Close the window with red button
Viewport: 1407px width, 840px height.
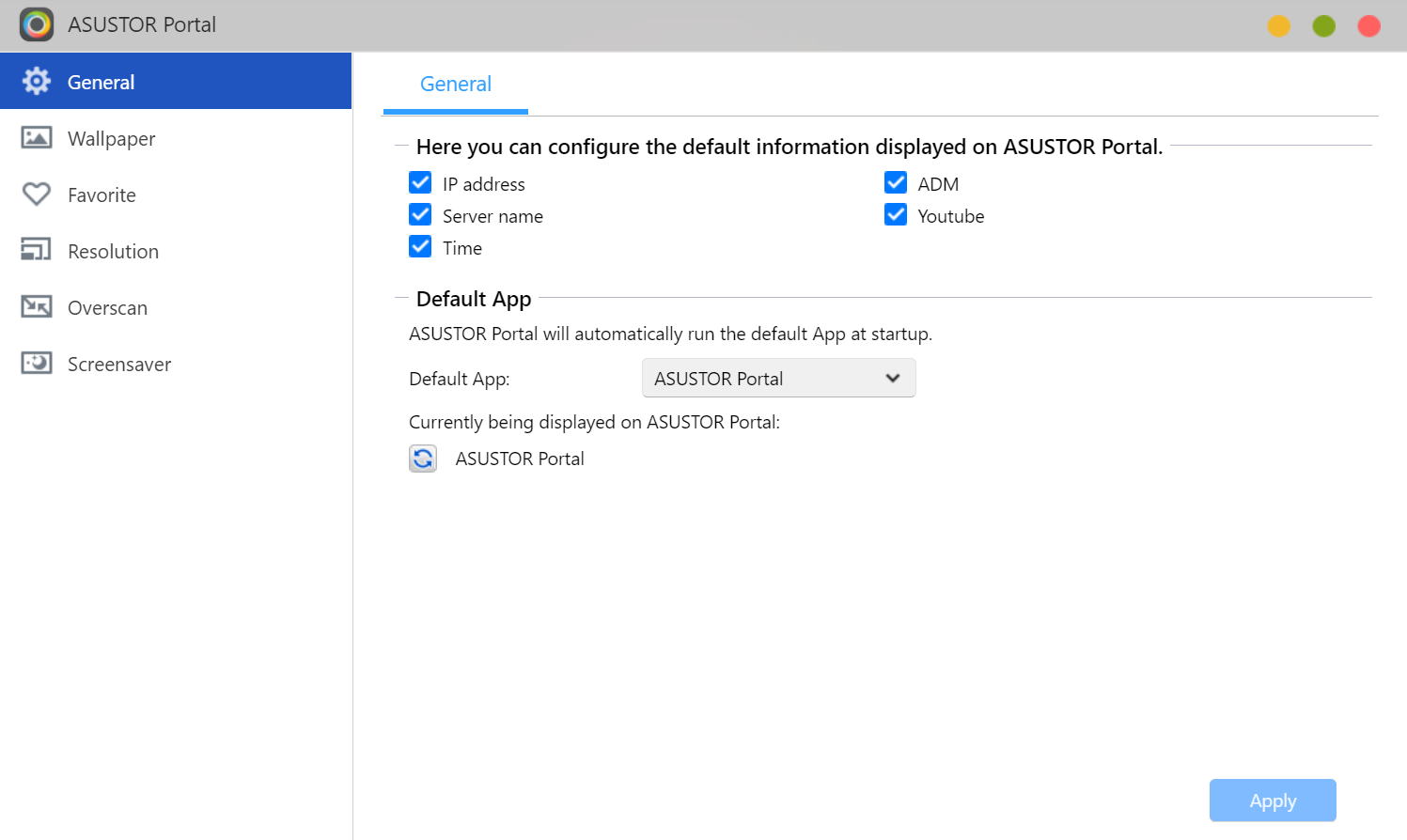tap(1369, 25)
